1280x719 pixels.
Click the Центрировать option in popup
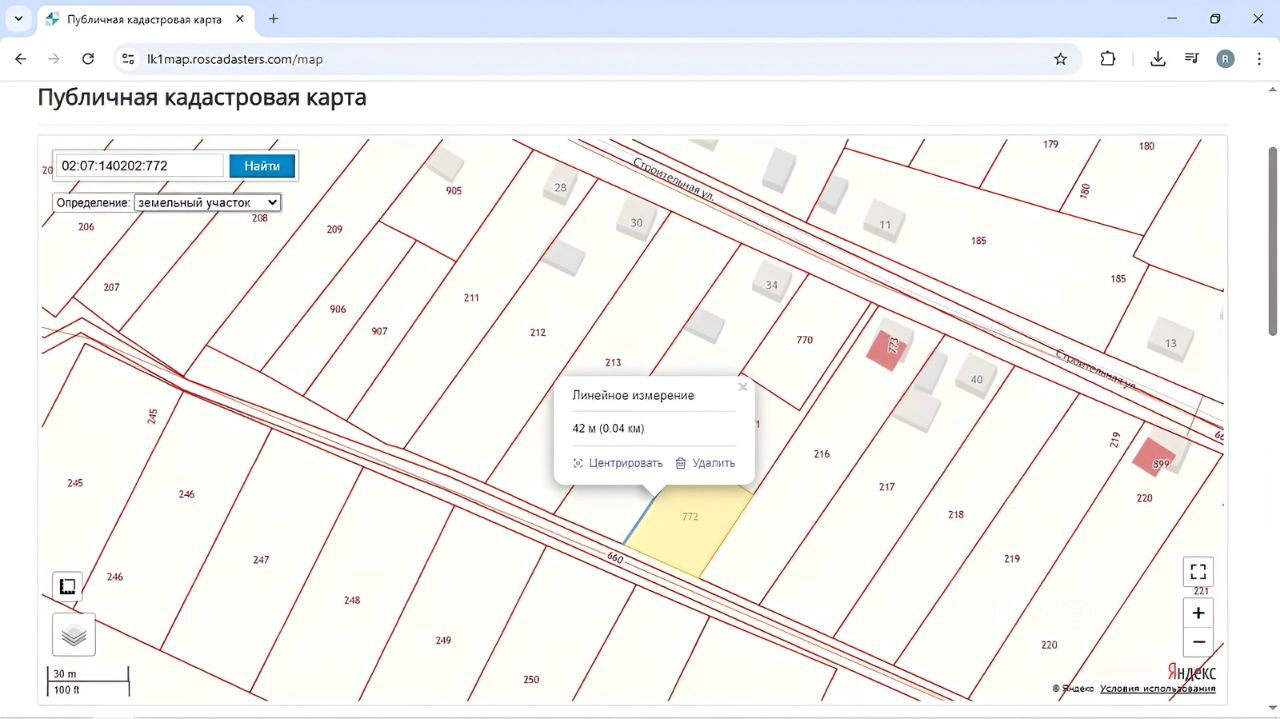click(618, 463)
